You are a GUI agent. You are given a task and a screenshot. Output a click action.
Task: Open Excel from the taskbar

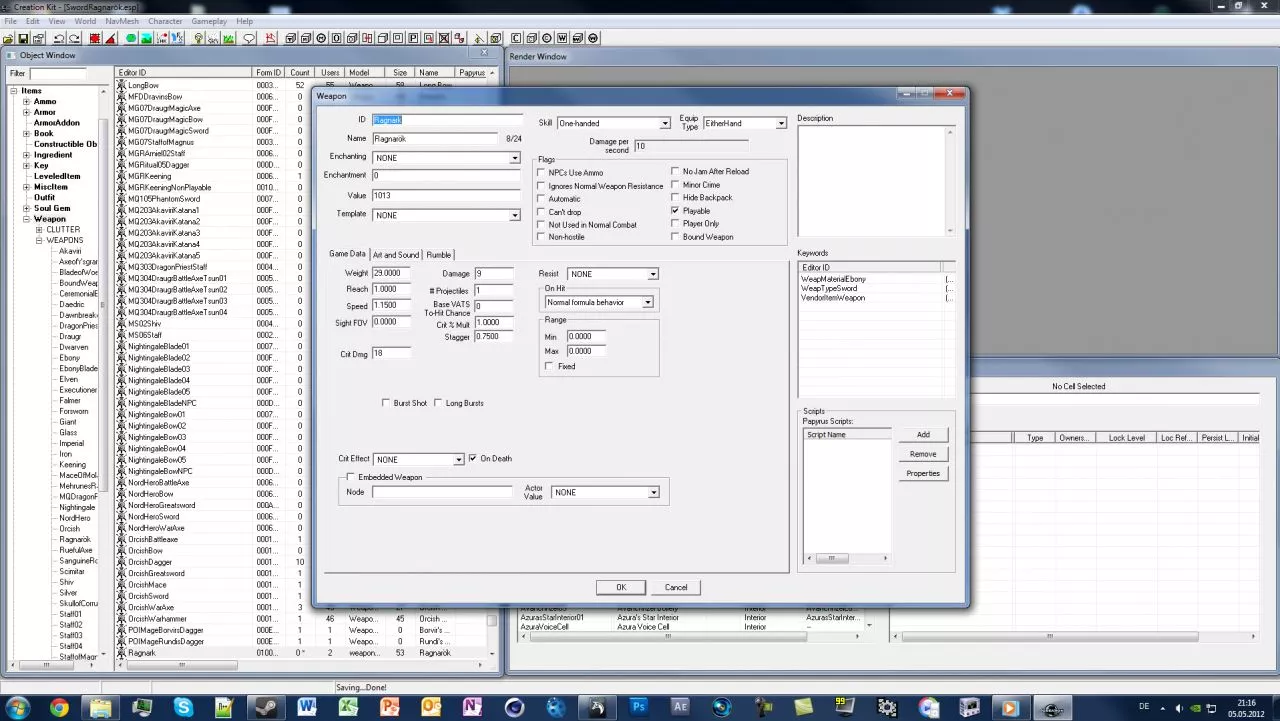click(348, 708)
